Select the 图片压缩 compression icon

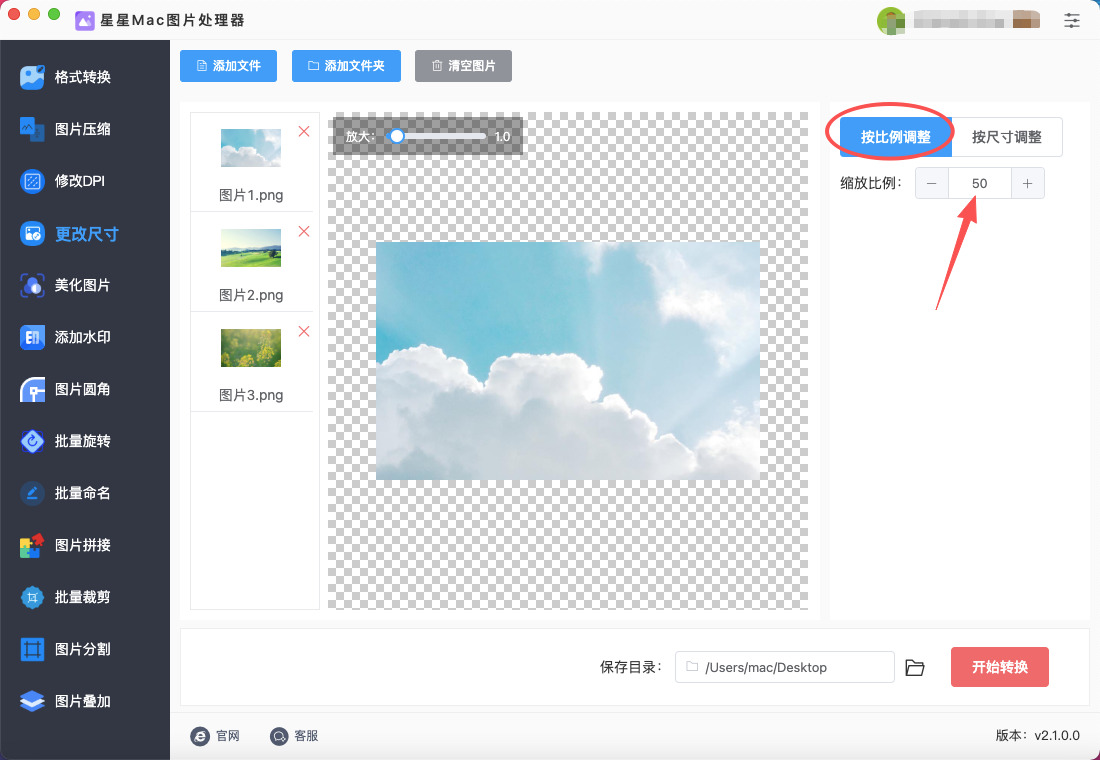(32, 129)
